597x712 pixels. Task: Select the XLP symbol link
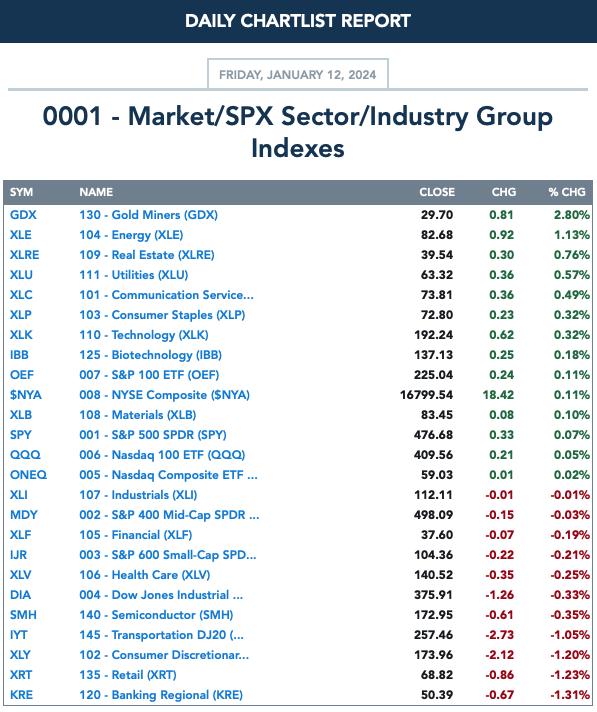21,315
